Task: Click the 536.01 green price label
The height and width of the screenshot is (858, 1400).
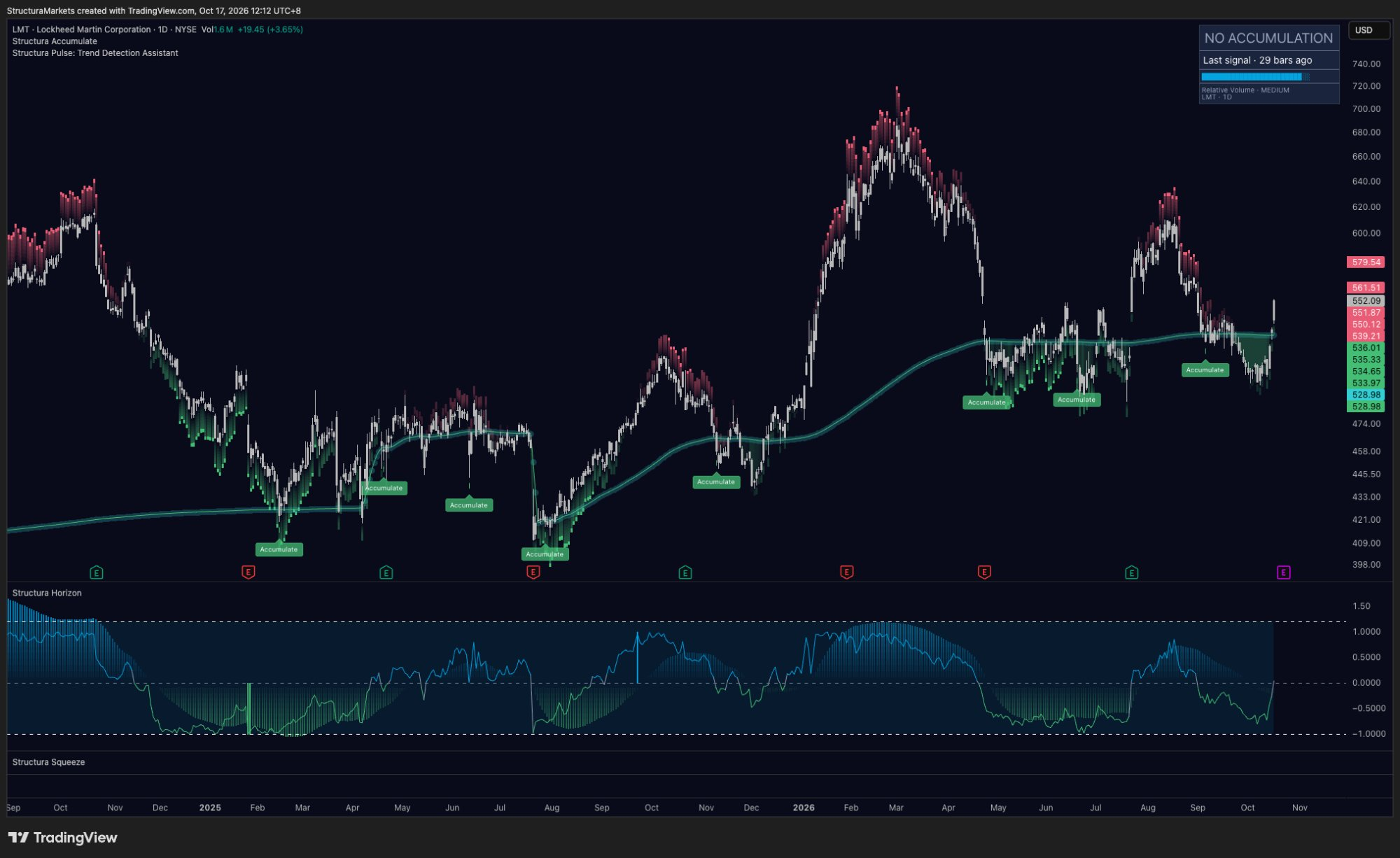Action: point(1366,348)
